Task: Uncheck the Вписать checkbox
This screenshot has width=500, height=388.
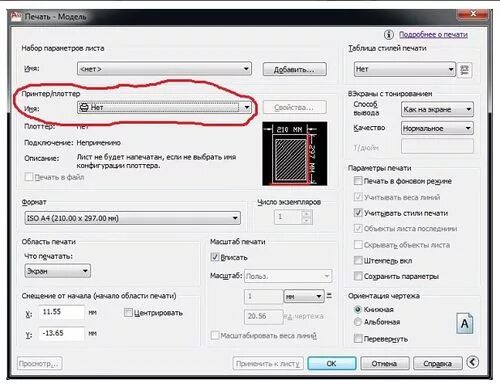Action: [215, 257]
